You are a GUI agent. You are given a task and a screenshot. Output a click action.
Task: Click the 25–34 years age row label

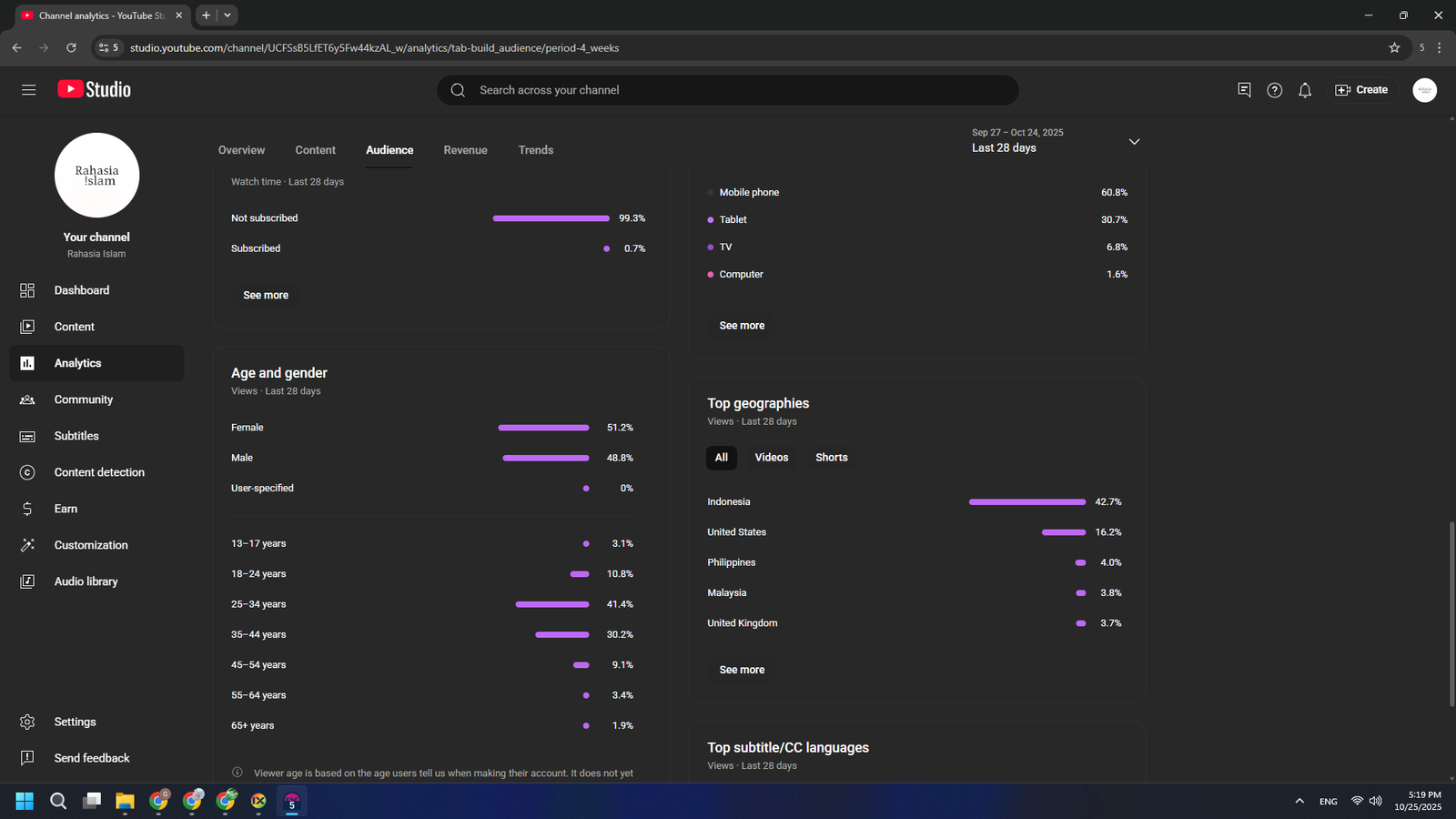point(258,604)
